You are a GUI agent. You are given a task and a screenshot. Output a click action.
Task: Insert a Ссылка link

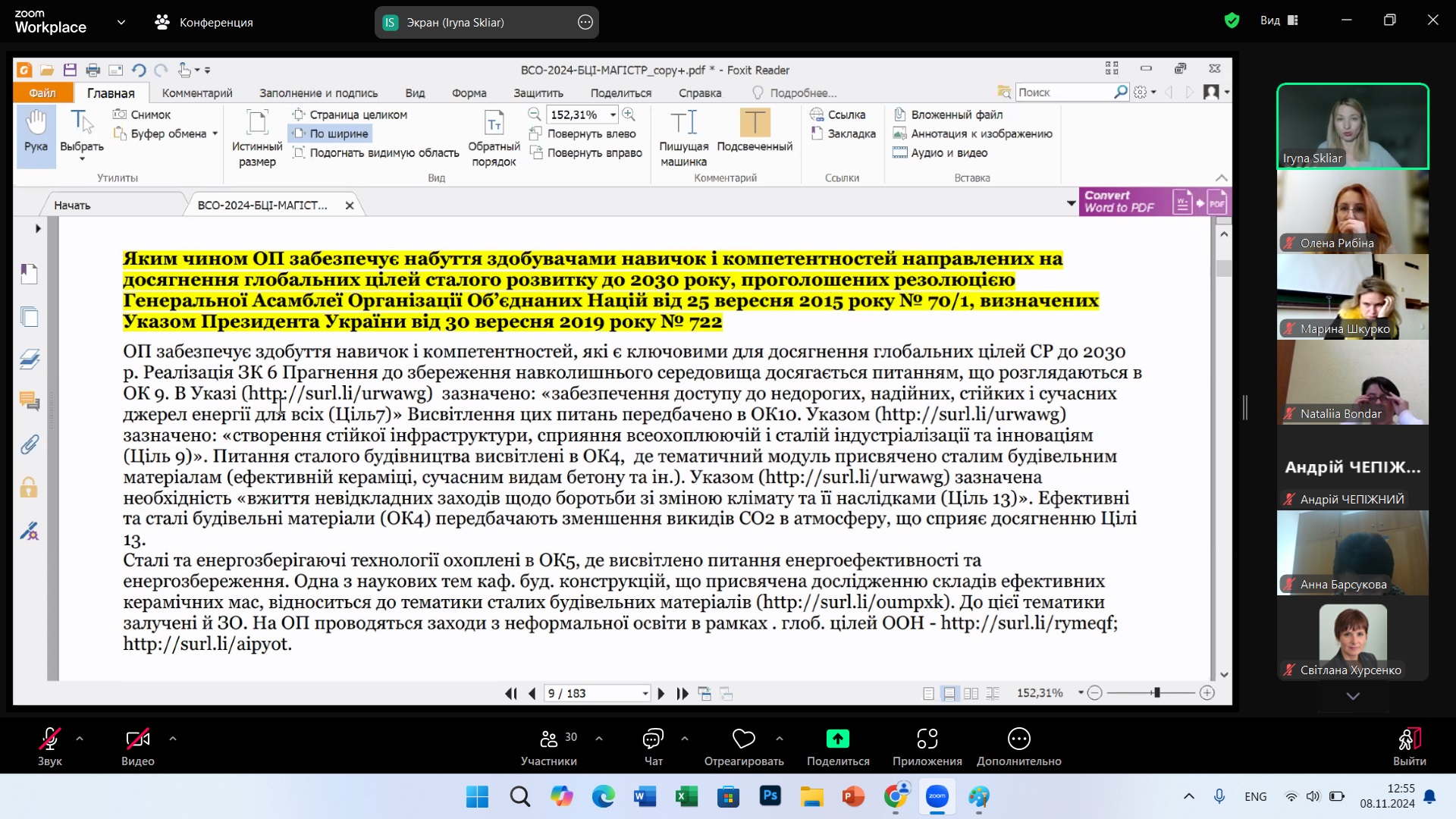coord(838,115)
